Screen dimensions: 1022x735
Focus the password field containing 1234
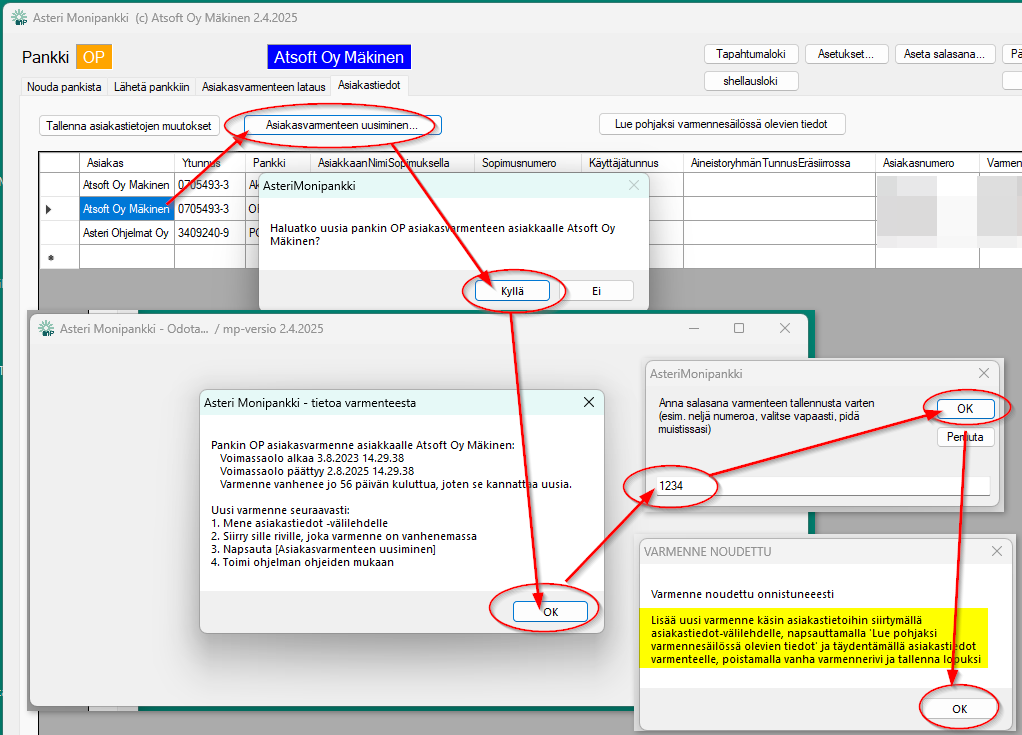click(x=823, y=485)
